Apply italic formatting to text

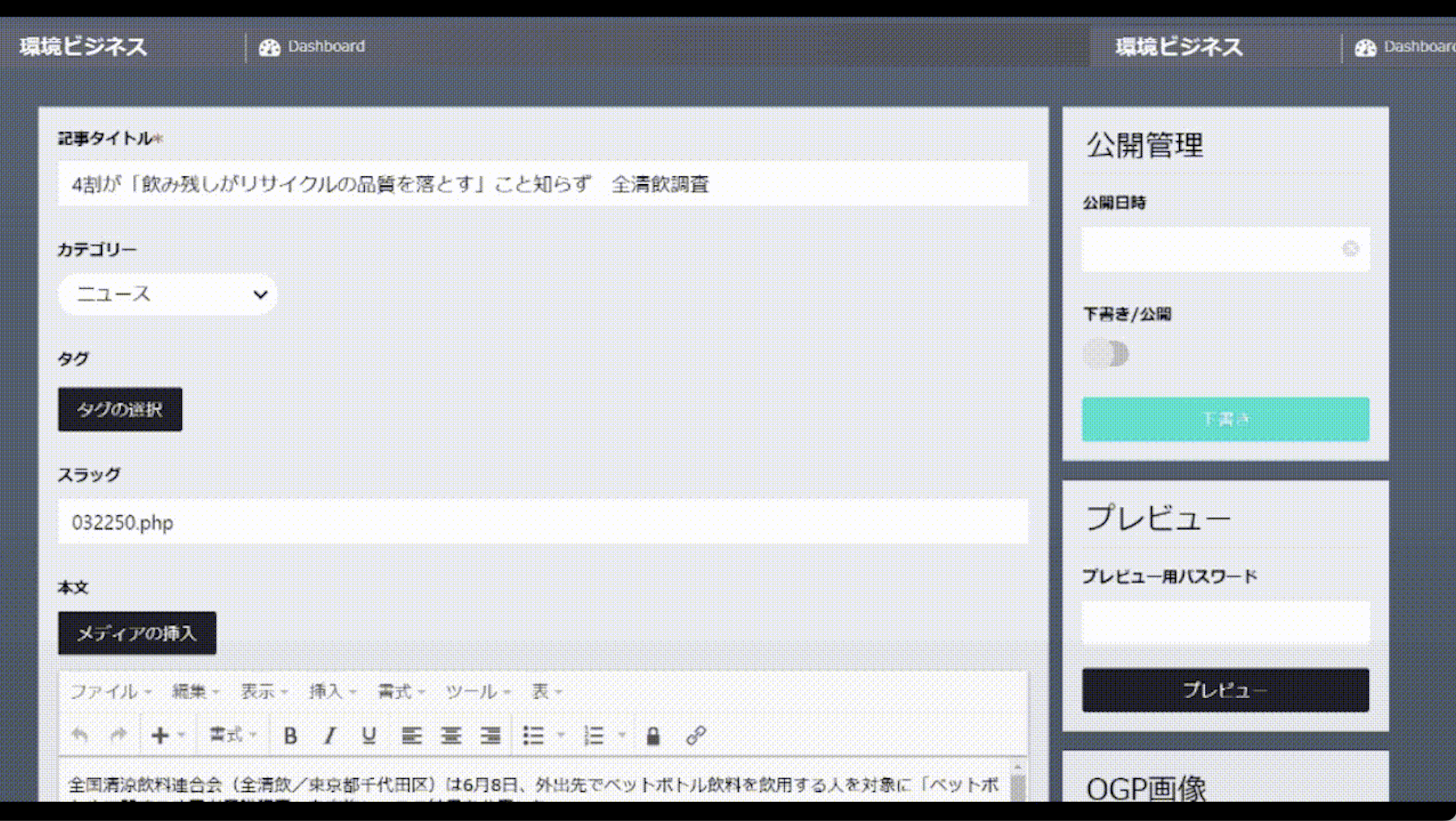330,736
